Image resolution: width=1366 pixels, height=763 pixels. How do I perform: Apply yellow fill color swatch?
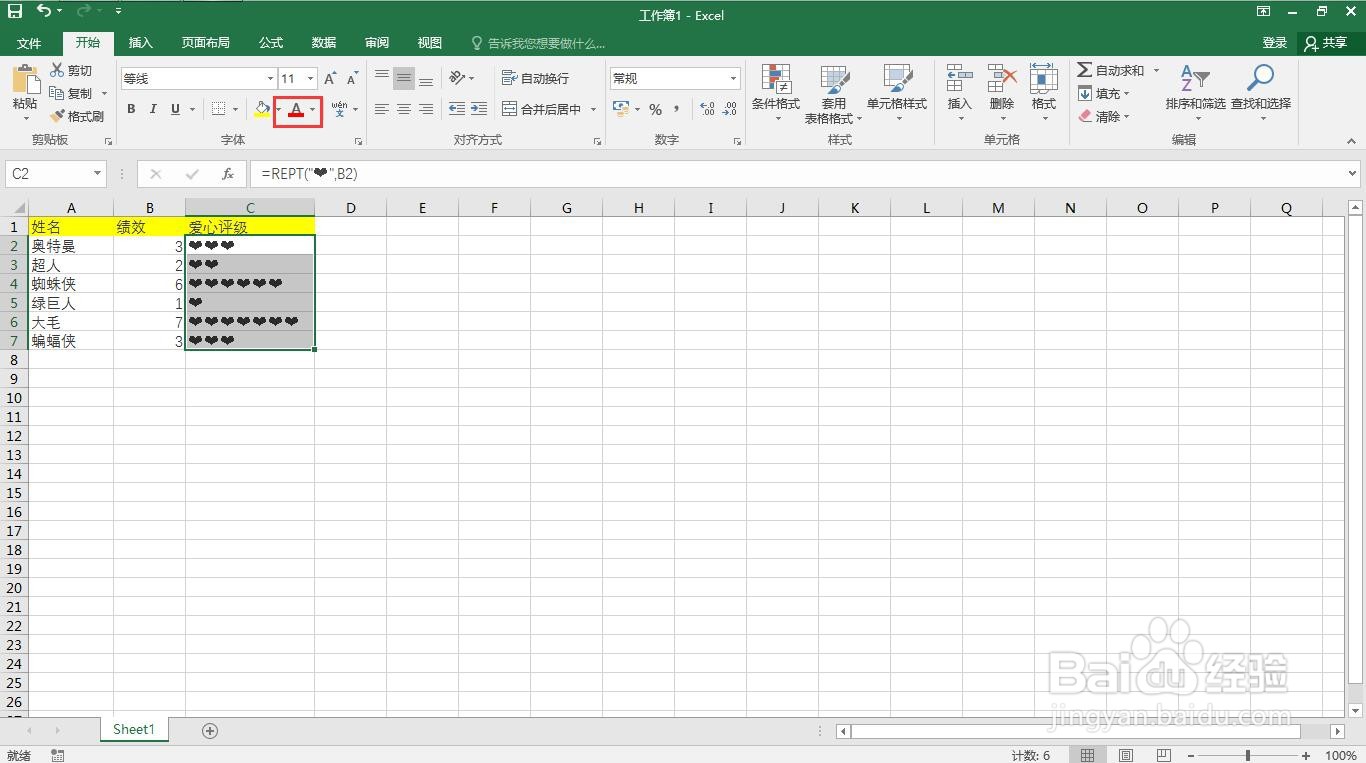point(262,109)
